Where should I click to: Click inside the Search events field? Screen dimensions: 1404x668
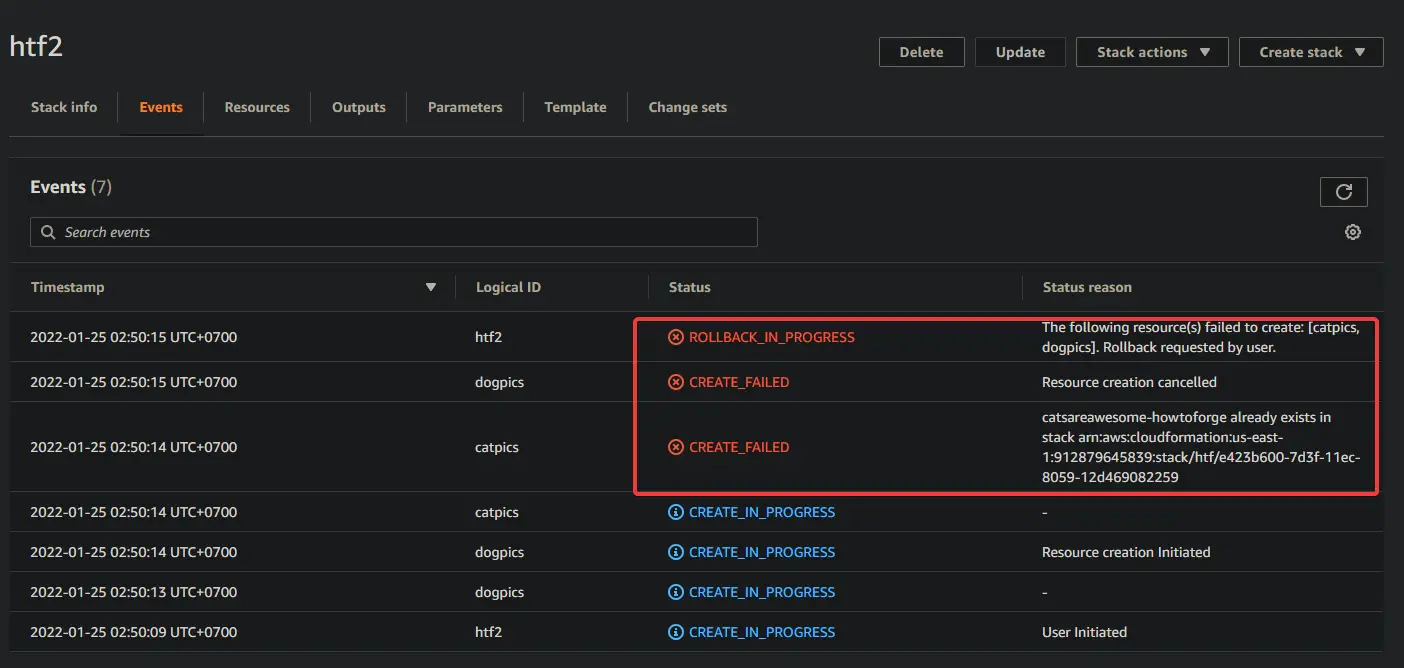tap(300, 231)
